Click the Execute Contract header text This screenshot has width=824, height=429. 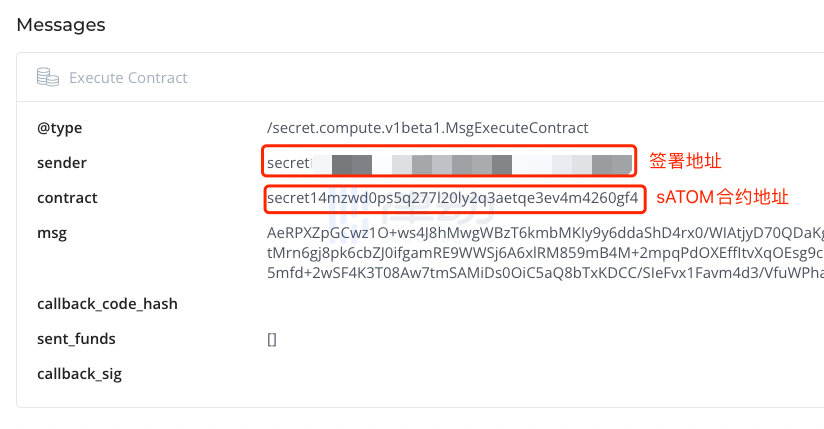point(128,77)
